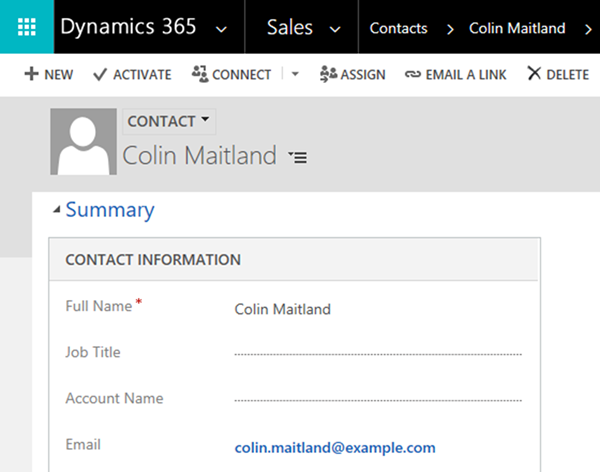Open the record list icon beside contact name
Image resolution: width=600 pixels, height=472 pixels.
[297, 157]
